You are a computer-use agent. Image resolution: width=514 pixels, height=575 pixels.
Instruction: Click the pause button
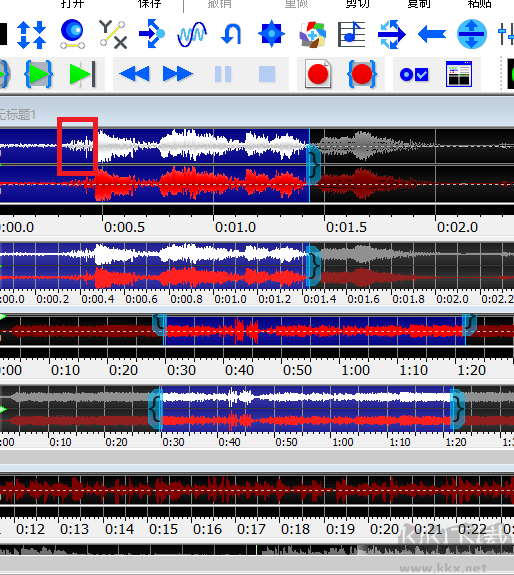click(x=223, y=74)
